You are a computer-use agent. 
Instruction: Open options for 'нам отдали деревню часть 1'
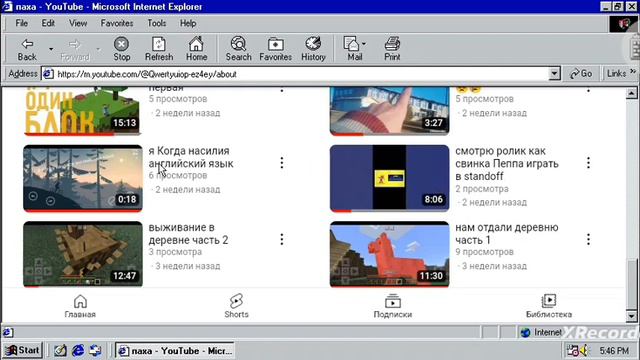click(588, 239)
